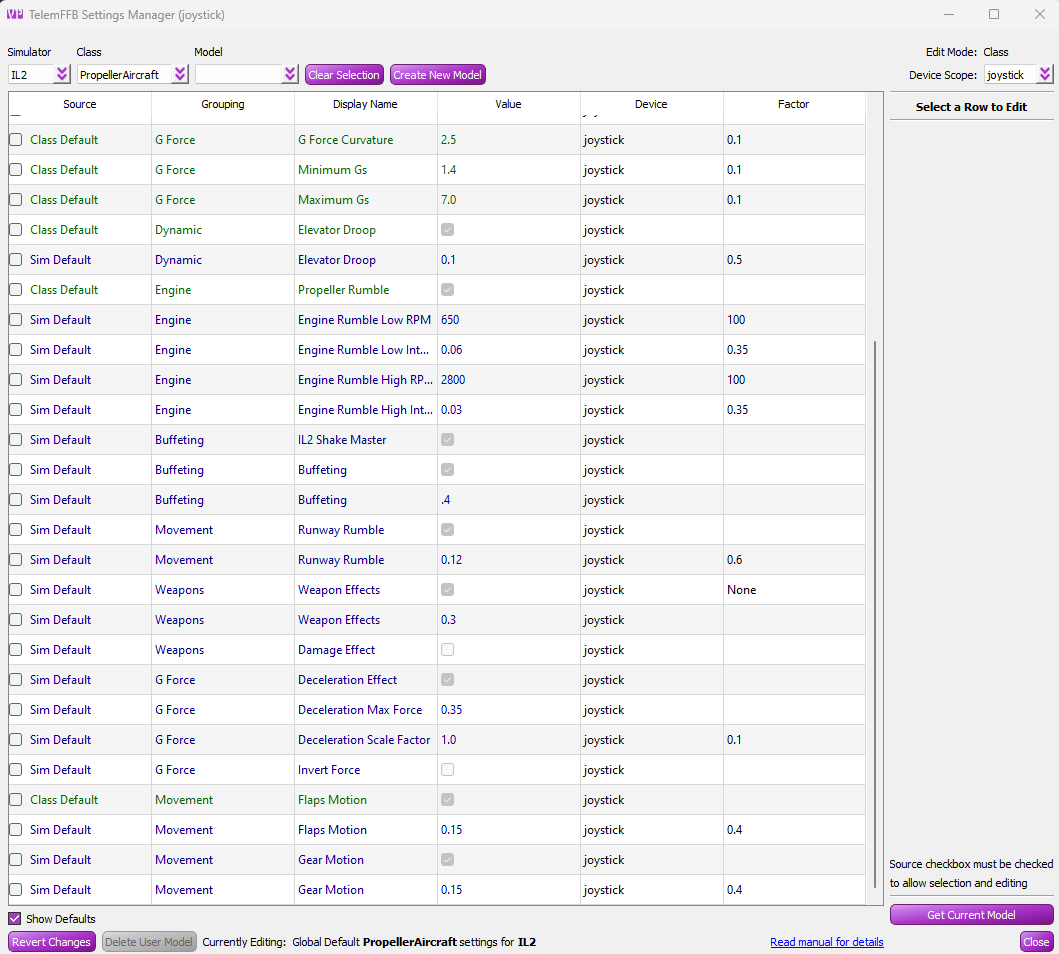Open the Read manual for details link

826,942
